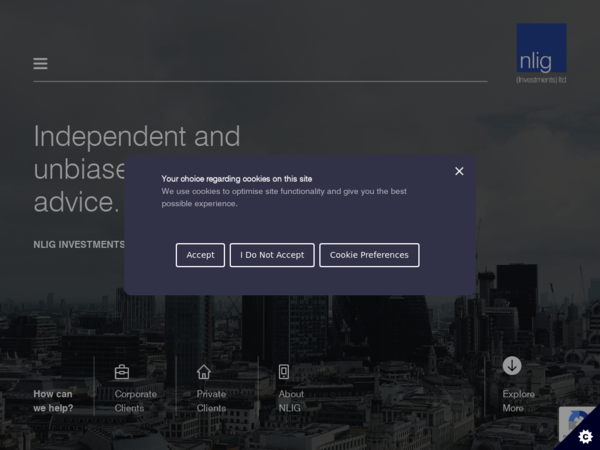The width and height of the screenshot is (600, 450).
Task: Open cookie settings via the gear icon
Action: point(585,436)
